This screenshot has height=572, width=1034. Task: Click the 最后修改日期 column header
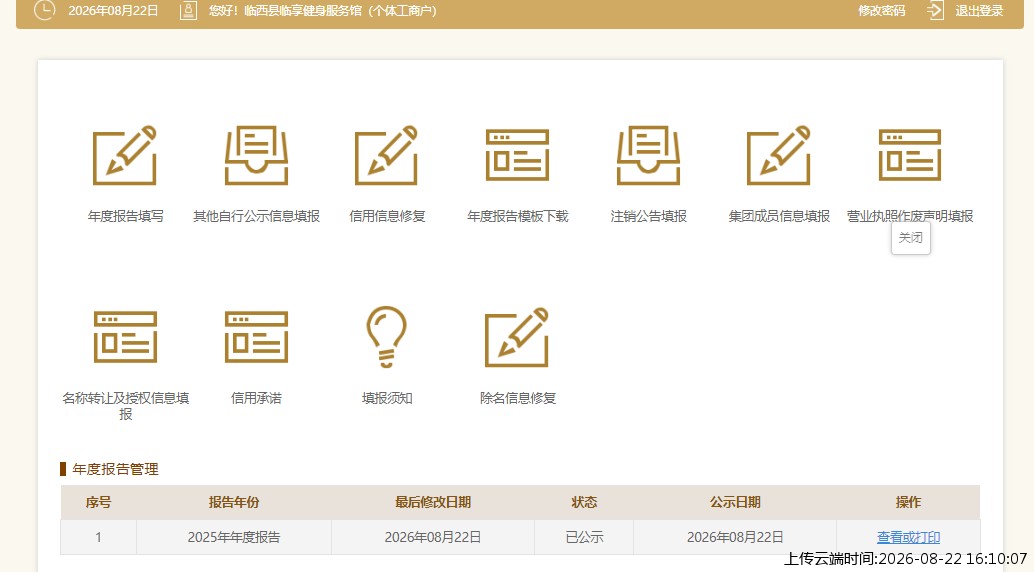pos(433,502)
